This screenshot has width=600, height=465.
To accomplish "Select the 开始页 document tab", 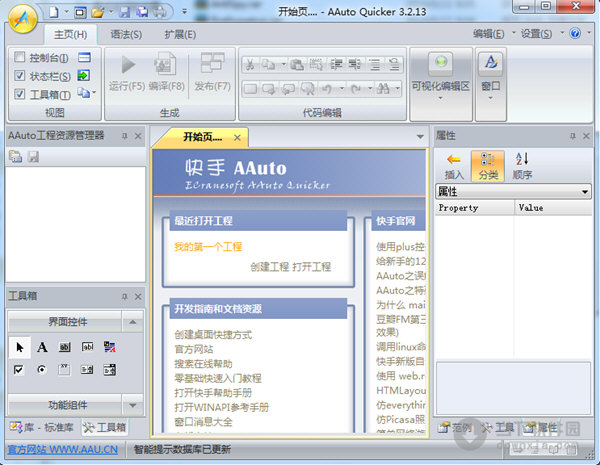I will point(203,137).
